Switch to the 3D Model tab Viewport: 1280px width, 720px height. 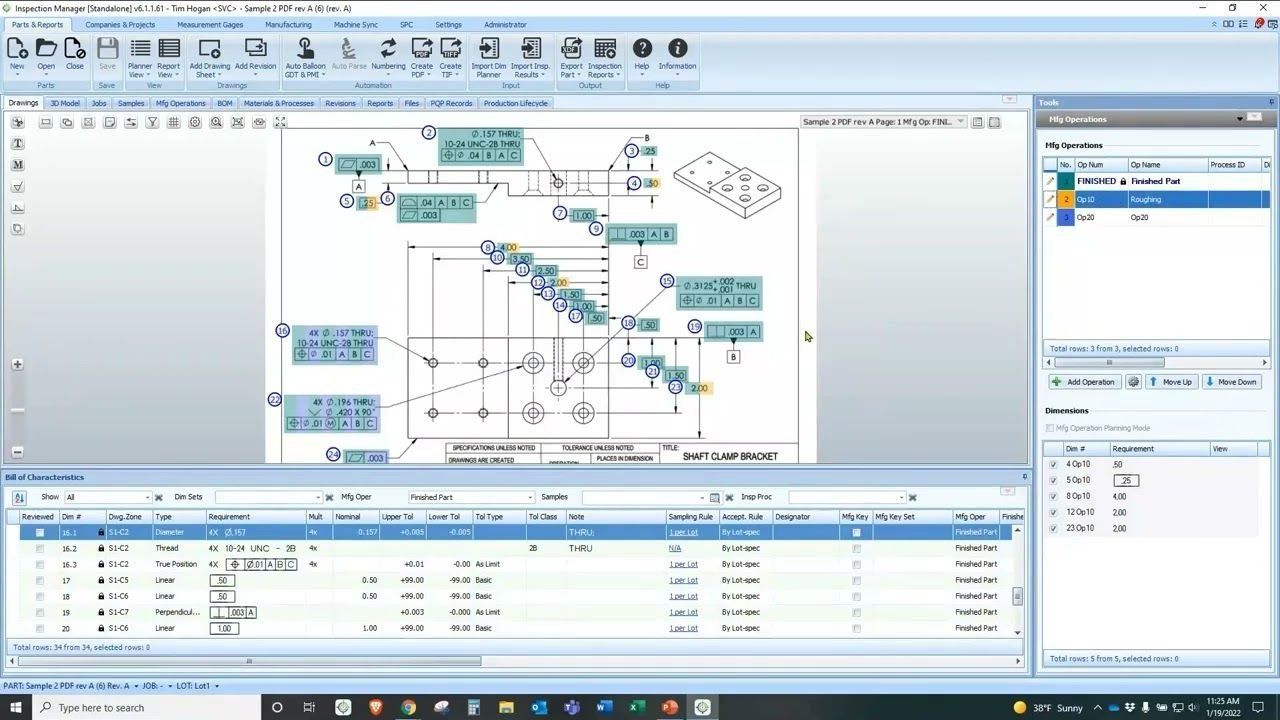pyautogui.click(x=65, y=103)
